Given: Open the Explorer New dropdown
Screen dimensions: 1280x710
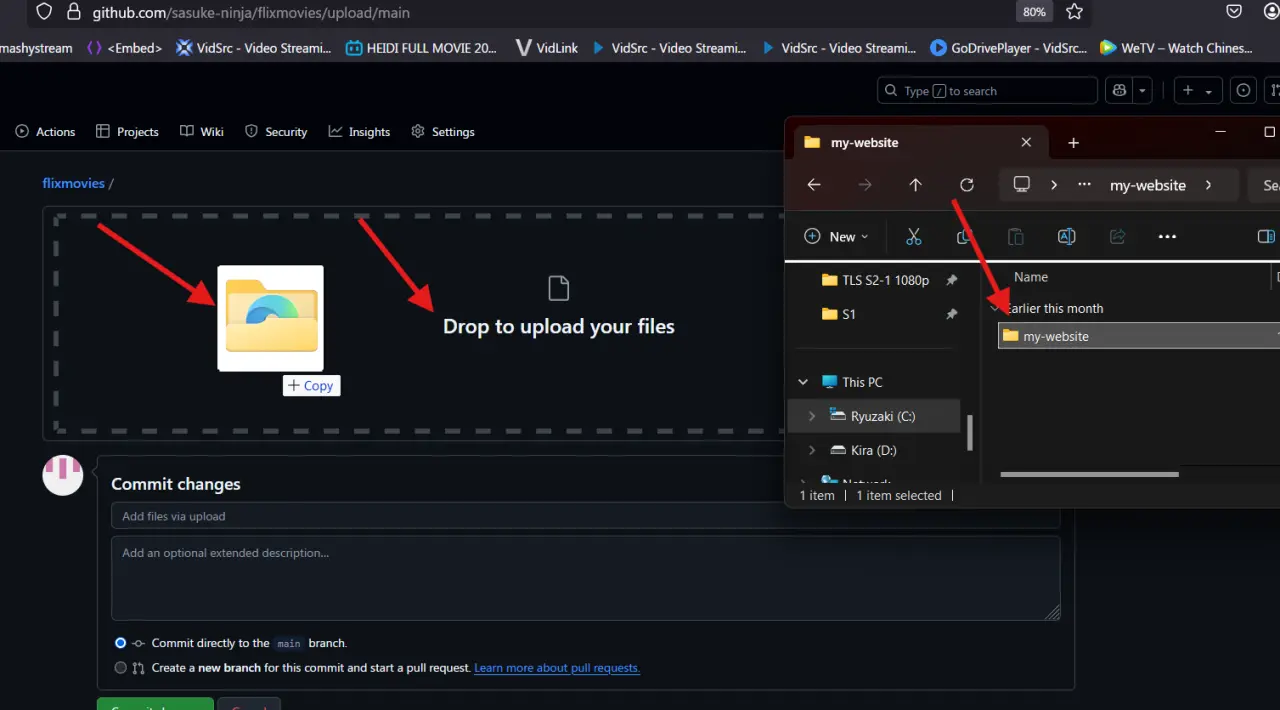Looking at the screenshot, I should tap(837, 237).
